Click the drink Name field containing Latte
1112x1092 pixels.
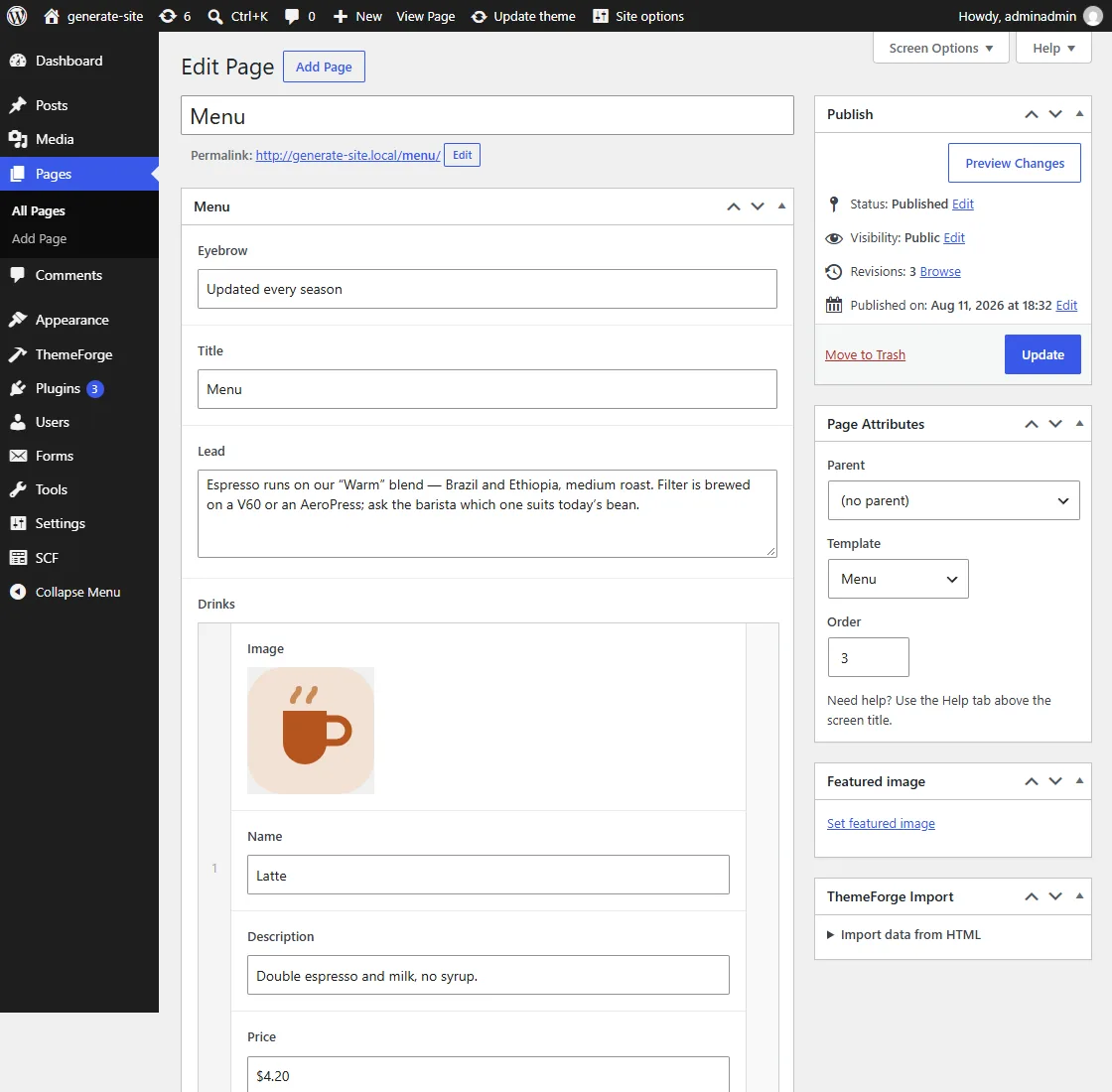[487, 875]
